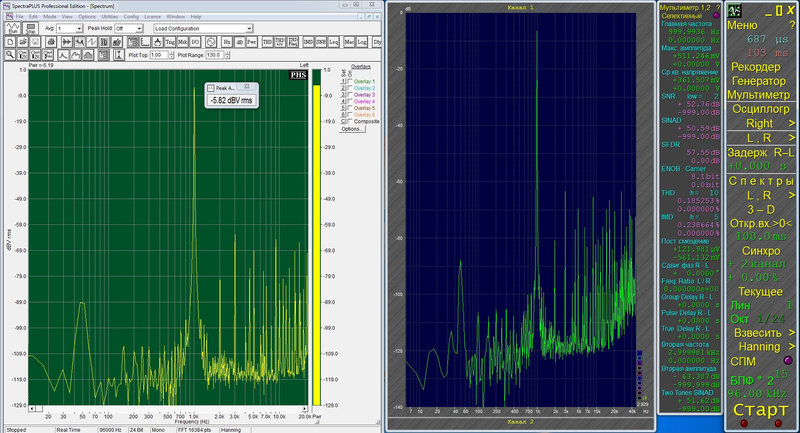Image resolution: width=800 pixels, height=433 pixels.
Task: Toggle the Overlay 5 checkbox
Action: point(350,108)
